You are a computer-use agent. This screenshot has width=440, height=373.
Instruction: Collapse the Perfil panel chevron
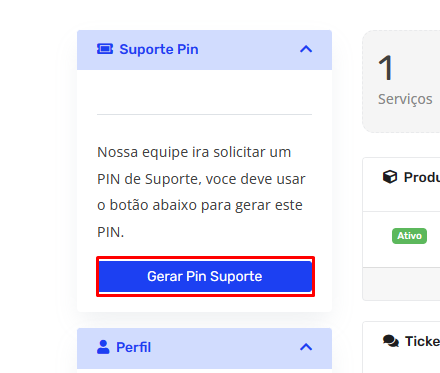306,347
